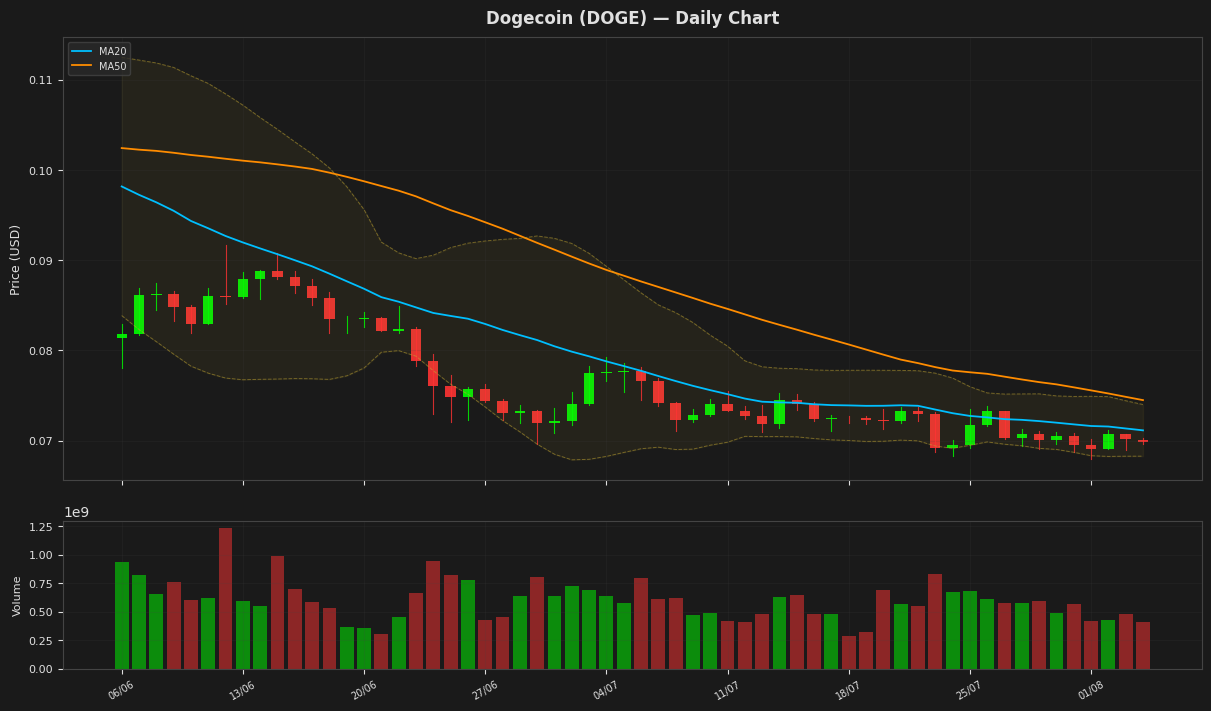Click the 0.09 price tick label
The height and width of the screenshot is (711, 1211).
[x=43, y=261]
